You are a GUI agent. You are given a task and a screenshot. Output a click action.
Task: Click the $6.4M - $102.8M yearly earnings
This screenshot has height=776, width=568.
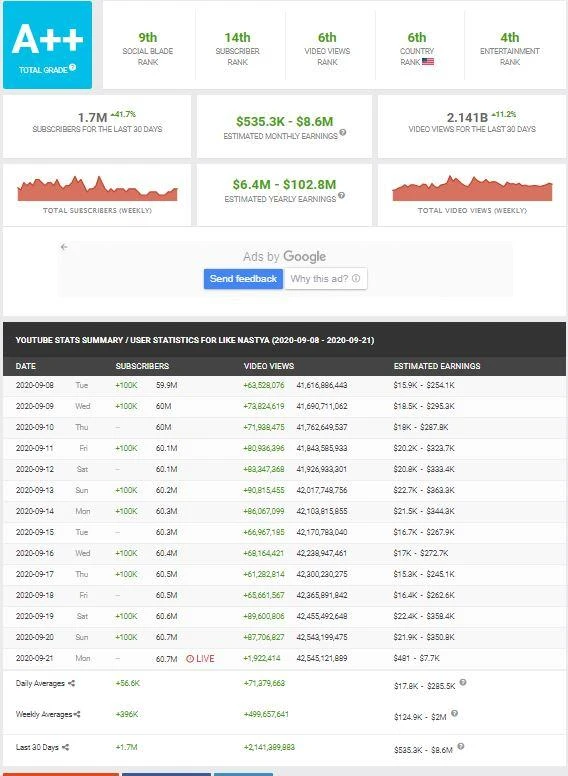coord(284,185)
